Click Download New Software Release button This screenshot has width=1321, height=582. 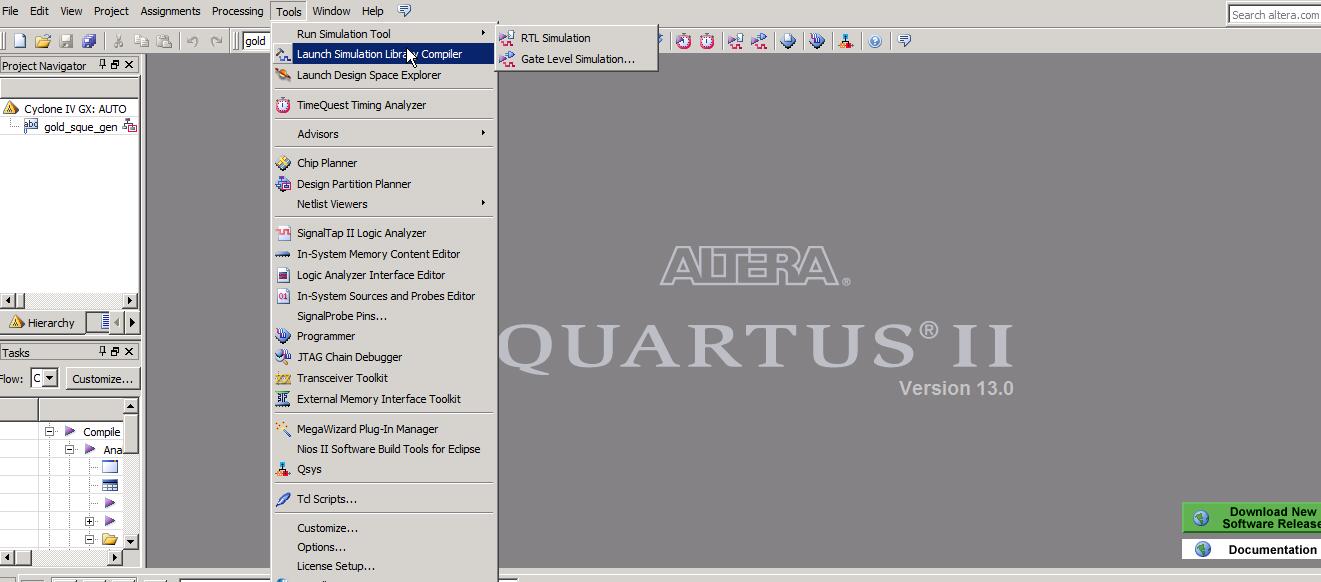pyautogui.click(x=1252, y=518)
